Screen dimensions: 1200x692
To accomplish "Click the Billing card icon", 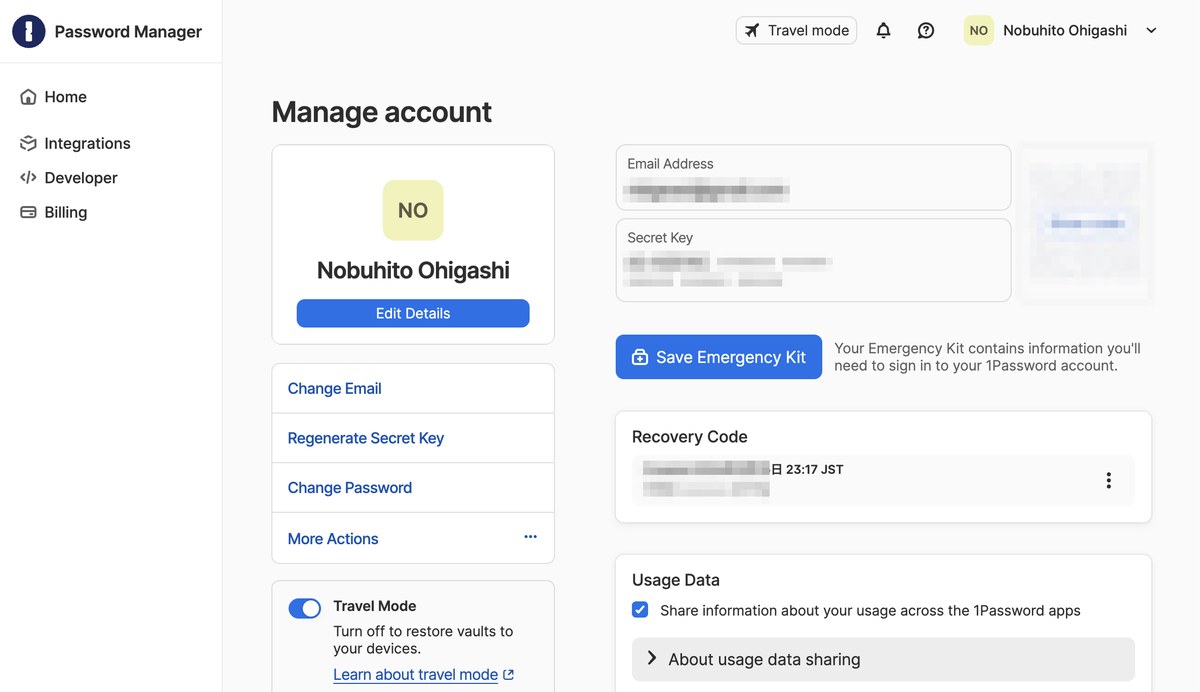I will click(28, 212).
